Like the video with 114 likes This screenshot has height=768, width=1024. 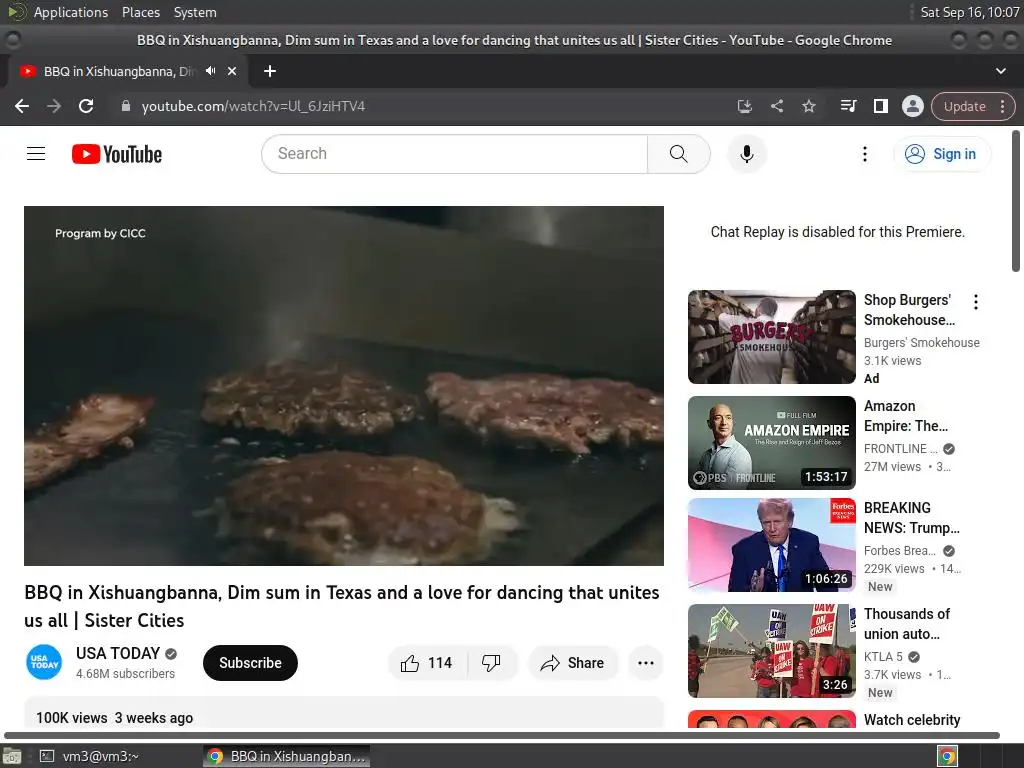pyautogui.click(x=427, y=663)
